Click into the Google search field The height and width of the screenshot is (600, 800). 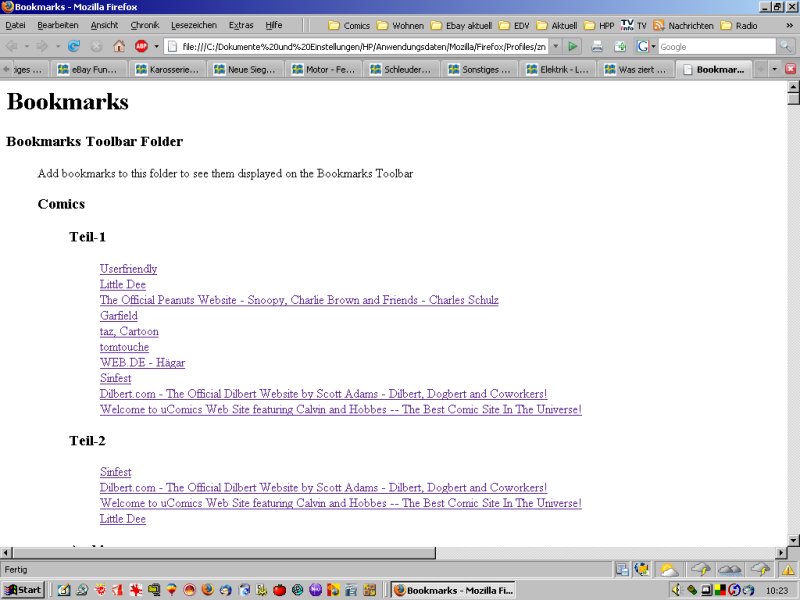click(717, 46)
